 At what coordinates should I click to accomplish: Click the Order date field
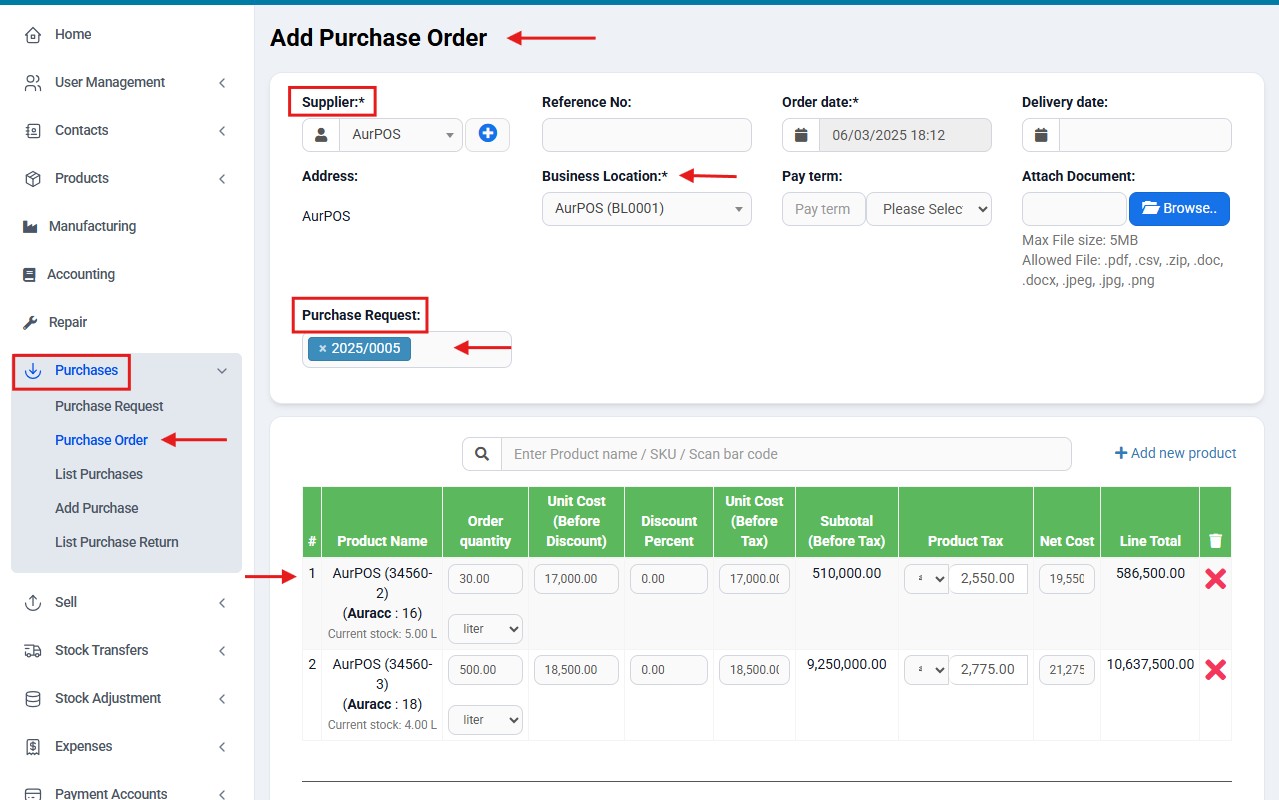click(905, 135)
